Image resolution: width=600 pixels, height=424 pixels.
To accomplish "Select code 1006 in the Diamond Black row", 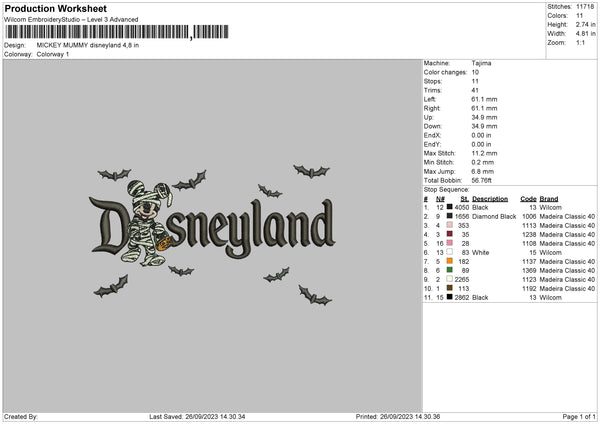I will [x=529, y=217].
